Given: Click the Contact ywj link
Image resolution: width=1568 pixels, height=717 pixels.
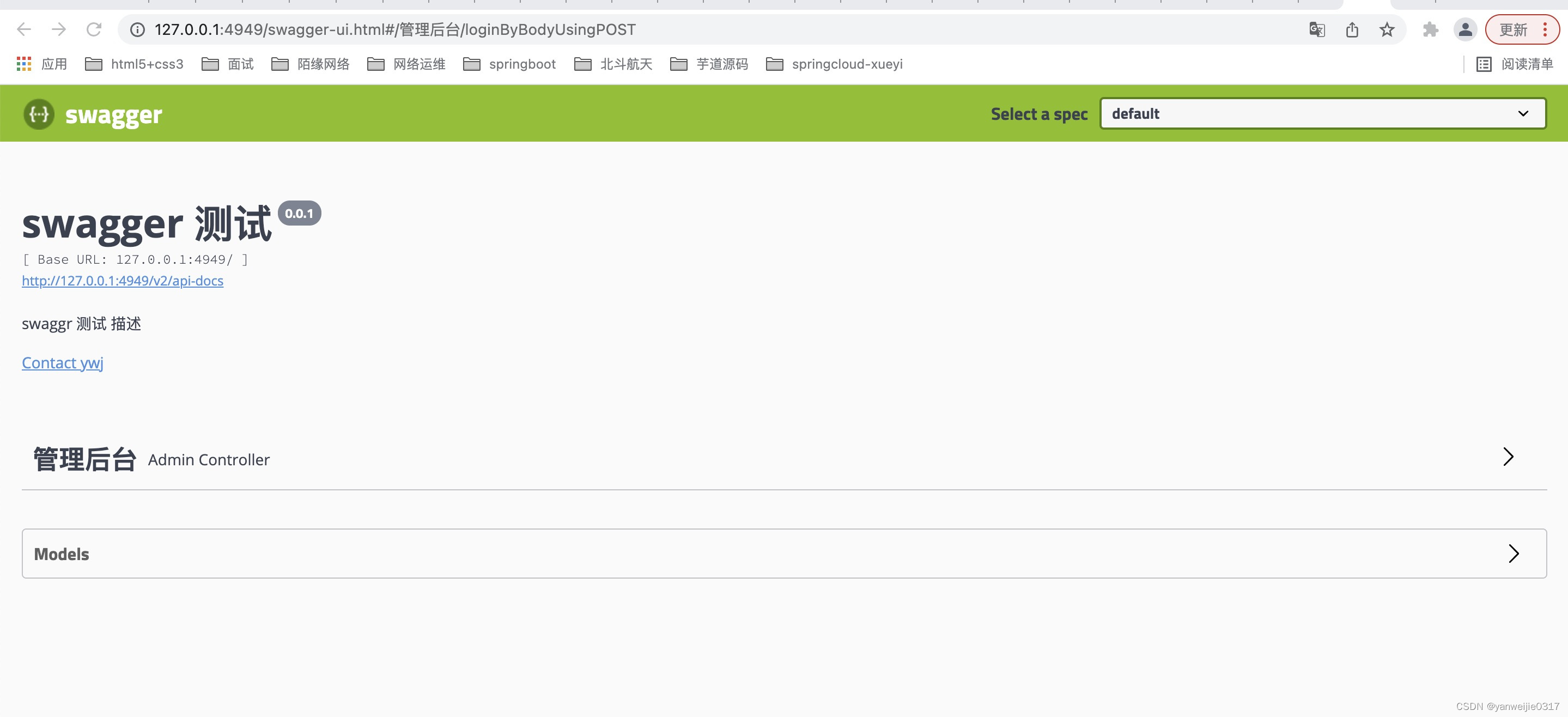Looking at the screenshot, I should [63, 363].
